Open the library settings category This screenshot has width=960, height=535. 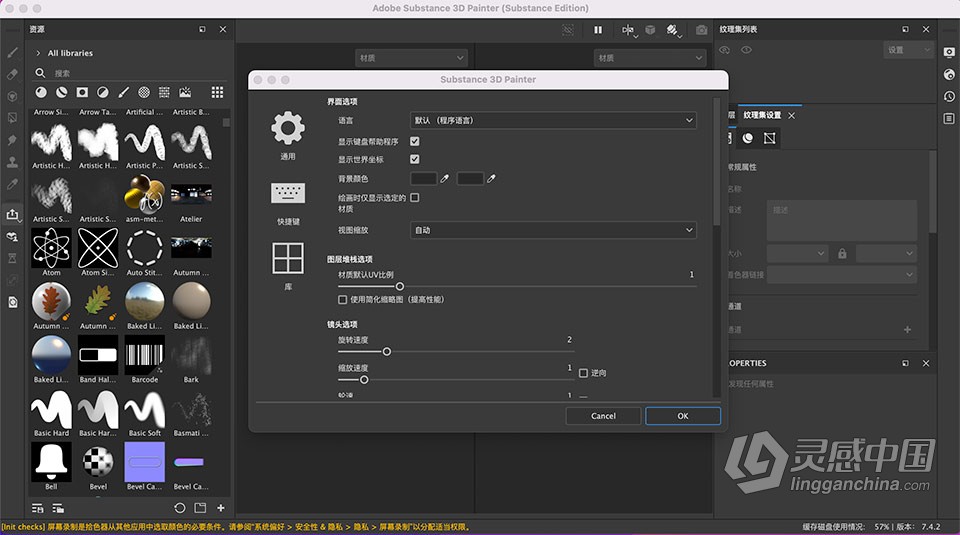click(288, 258)
